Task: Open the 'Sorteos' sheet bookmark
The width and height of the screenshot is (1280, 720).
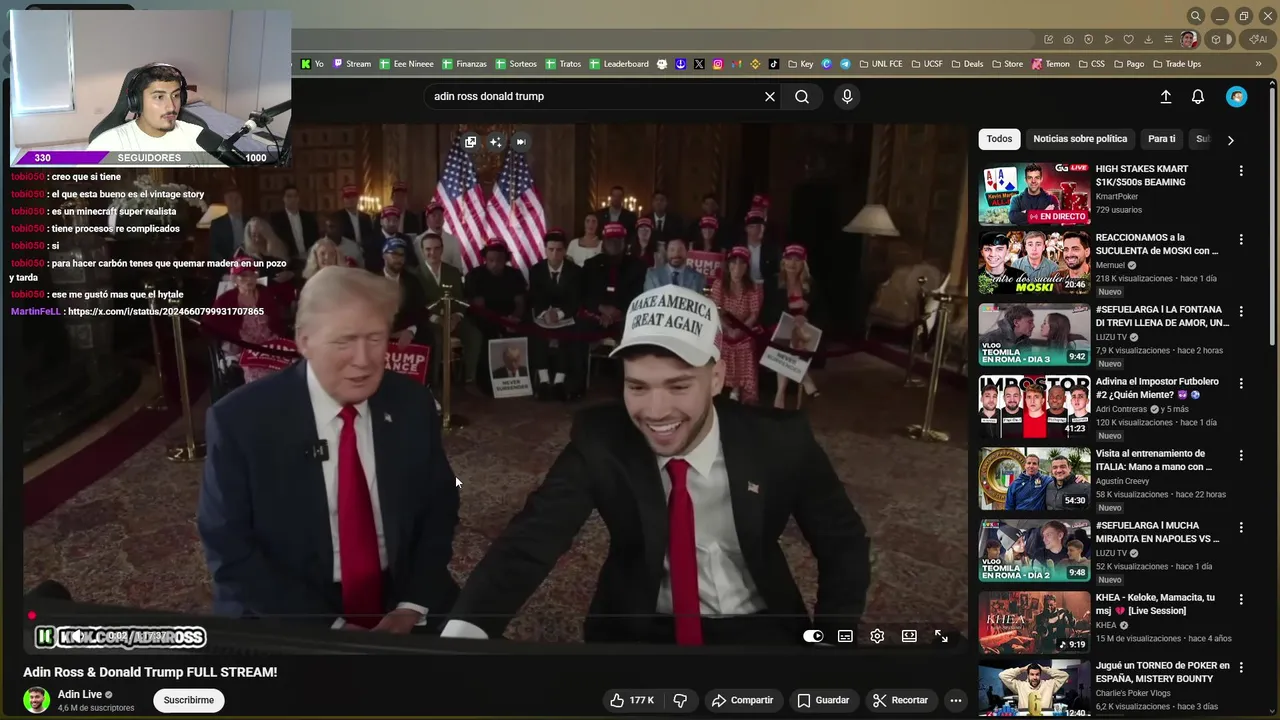Action: pos(516,64)
